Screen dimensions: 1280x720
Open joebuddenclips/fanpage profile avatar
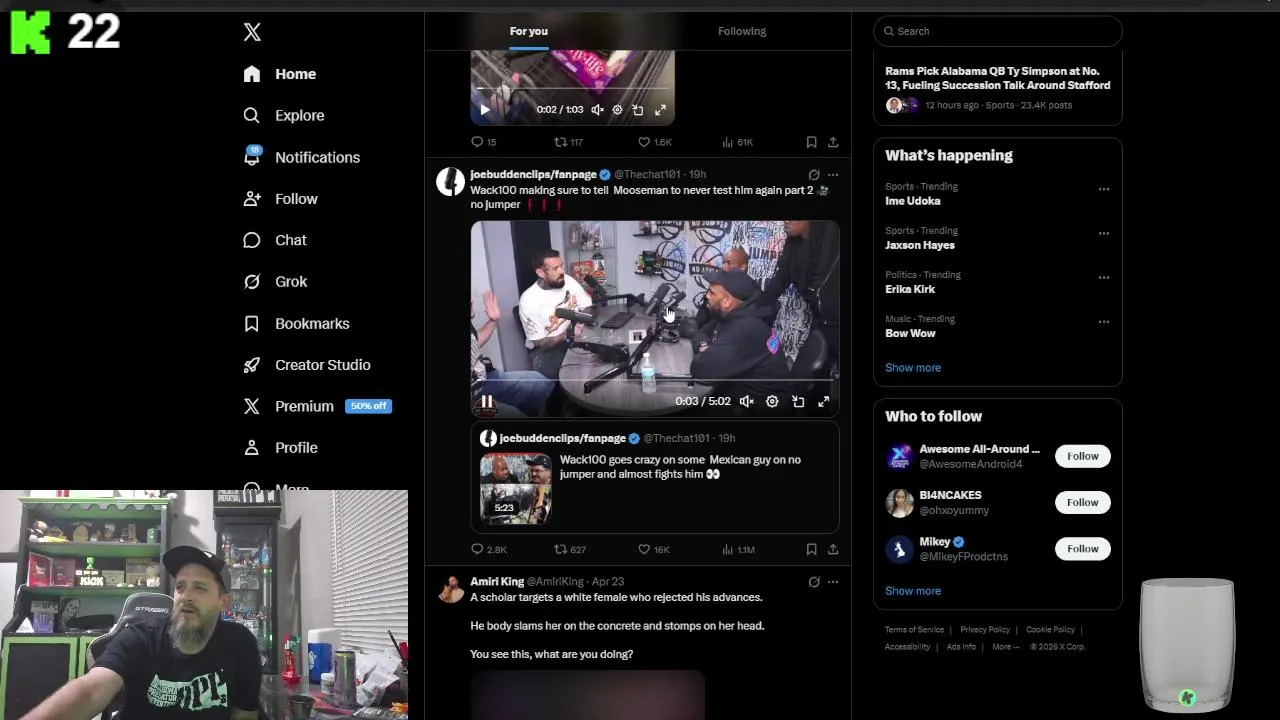coord(450,181)
